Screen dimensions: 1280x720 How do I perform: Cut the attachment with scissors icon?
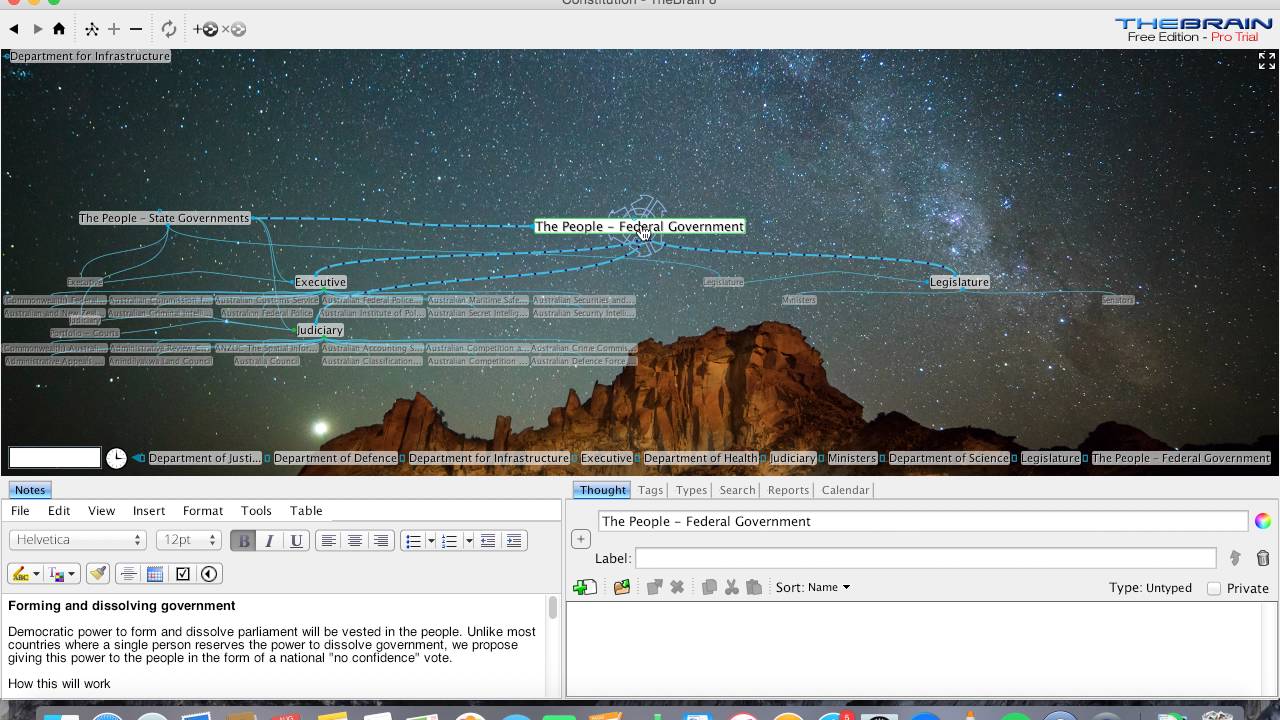click(x=732, y=587)
